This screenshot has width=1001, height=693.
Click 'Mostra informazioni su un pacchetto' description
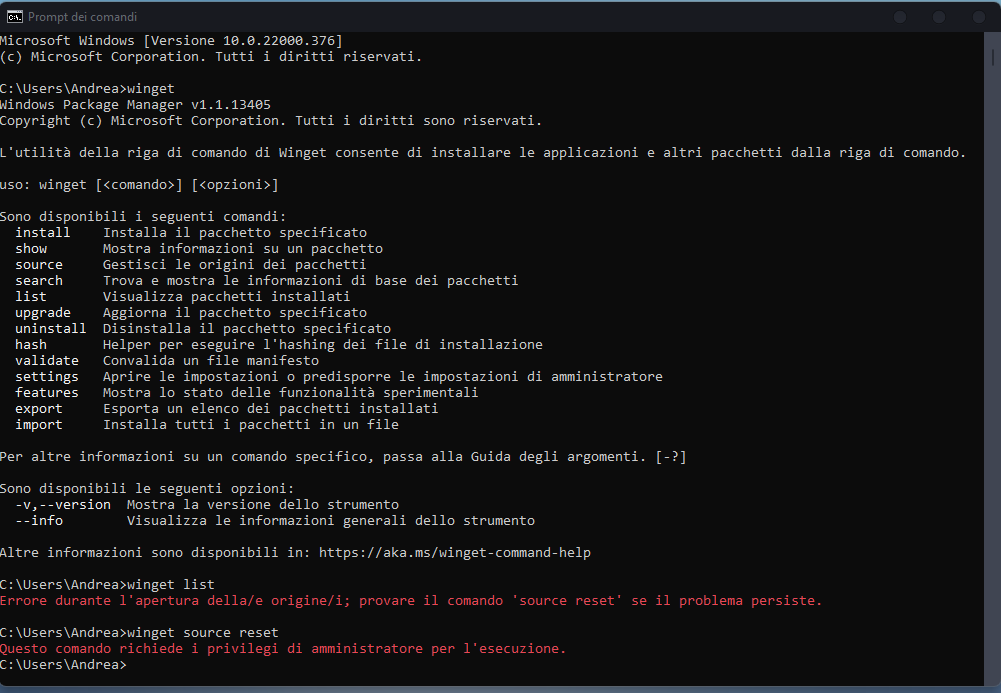point(243,249)
